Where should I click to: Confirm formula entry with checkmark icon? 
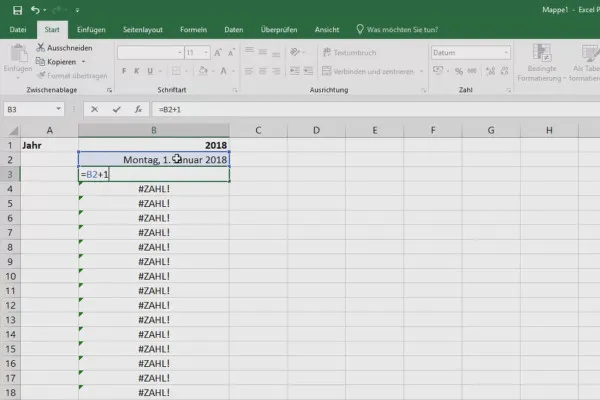click(116, 109)
